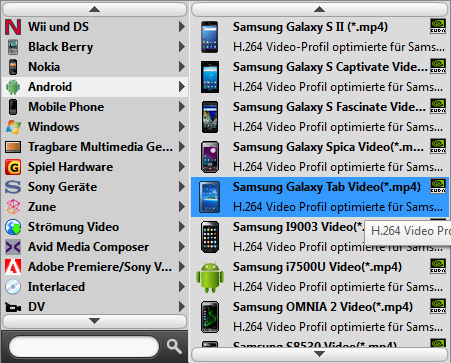Open the Tragbare Multimedia Ge... category
The width and height of the screenshot is (451, 363).
[x=95, y=147]
